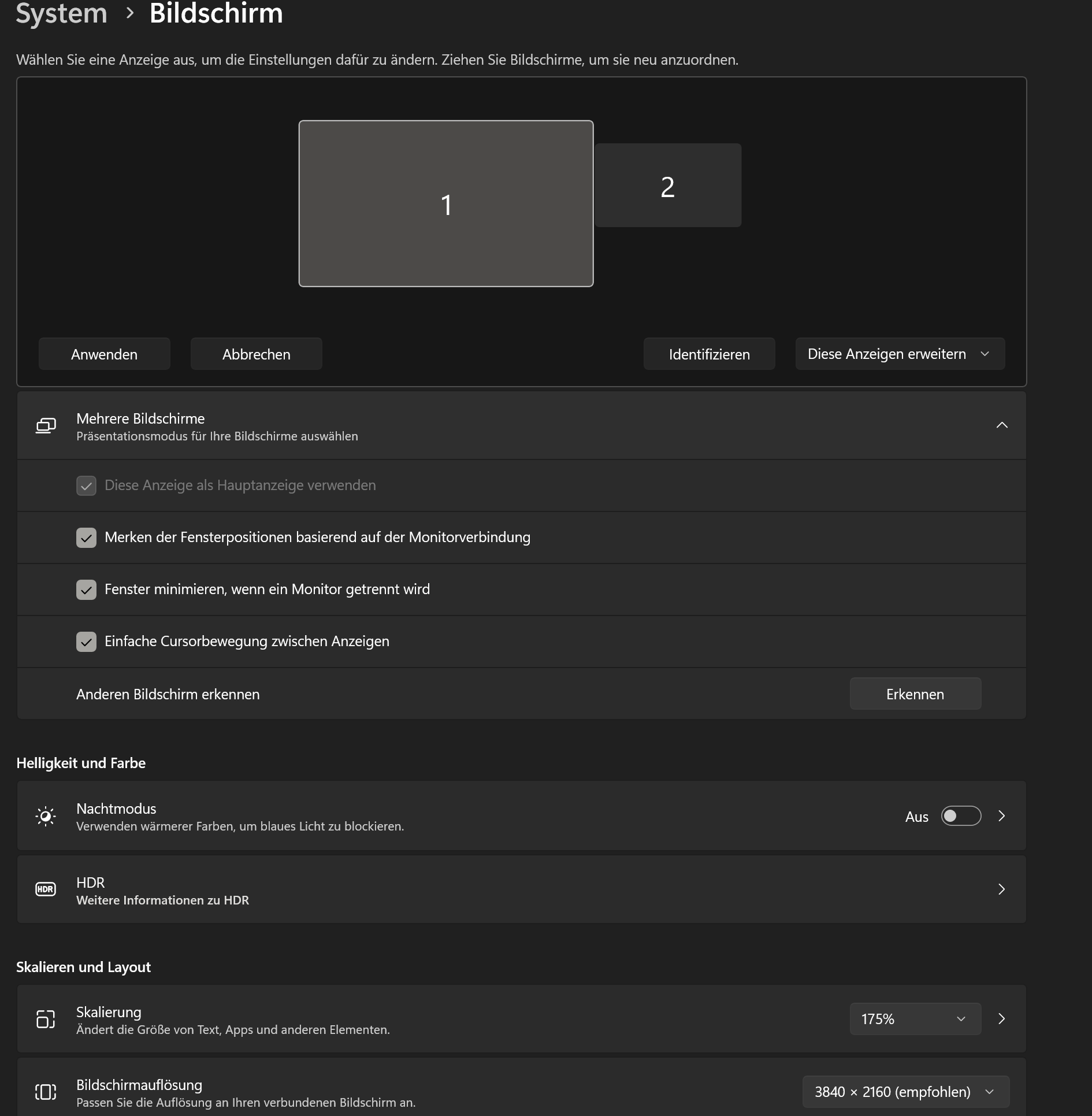Uncheck Merken der Fensterpositionen basierend auf Monitorverbindung

[x=86, y=537]
